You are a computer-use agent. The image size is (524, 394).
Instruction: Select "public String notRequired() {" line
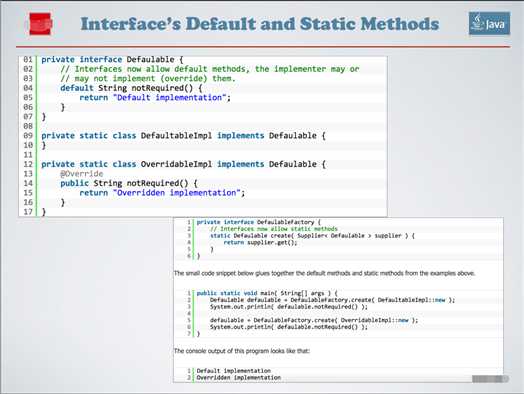point(129,183)
